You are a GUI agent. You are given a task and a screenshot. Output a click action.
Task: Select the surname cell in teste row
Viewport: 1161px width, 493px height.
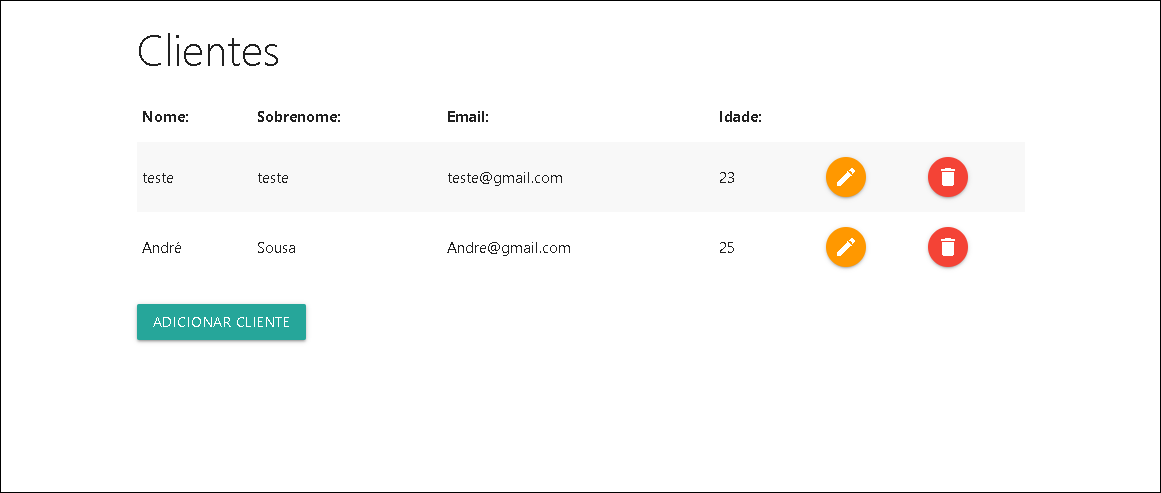click(x=272, y=178)
